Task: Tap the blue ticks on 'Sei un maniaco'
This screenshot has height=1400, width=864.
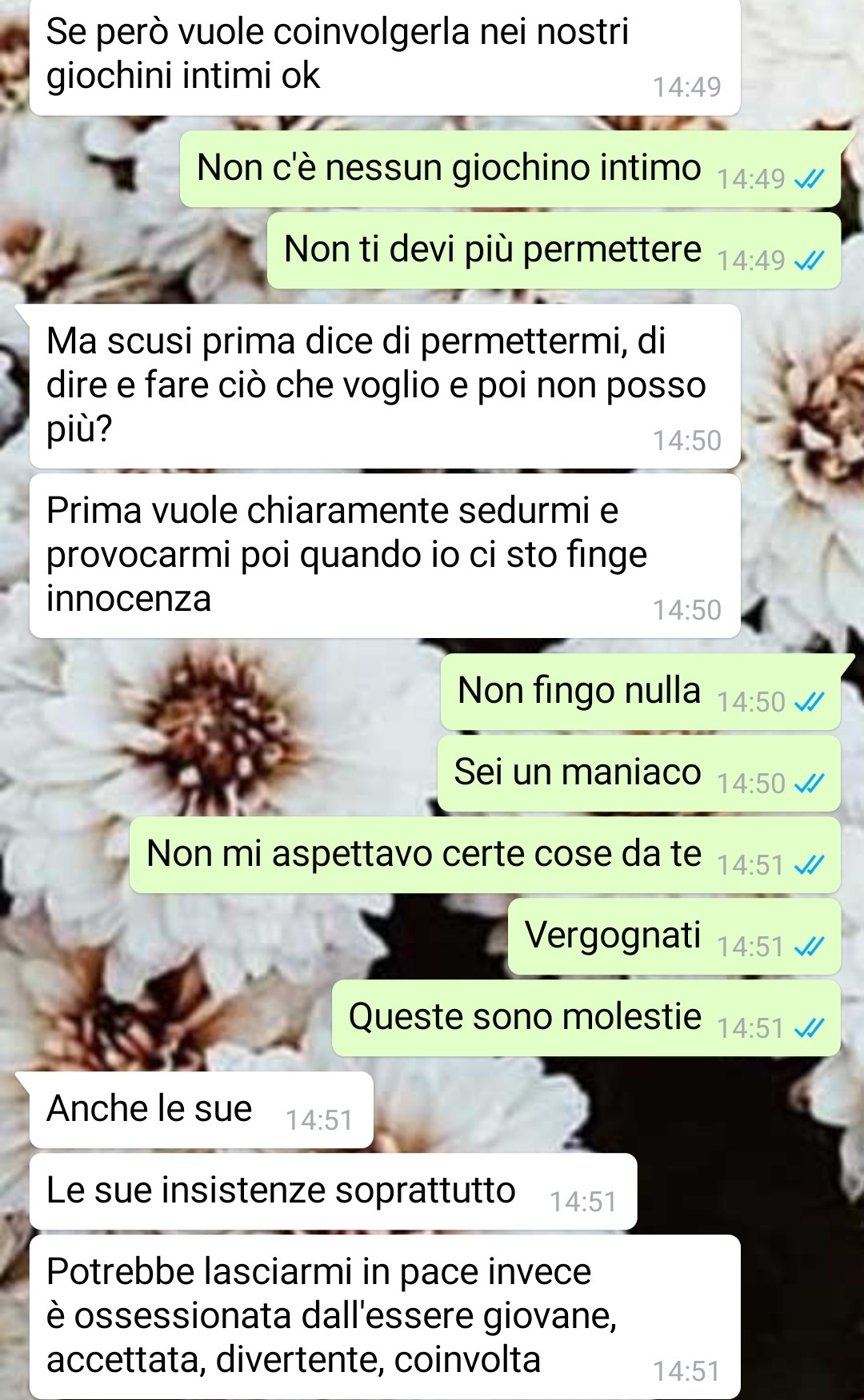Action: [x=809, y=784]
